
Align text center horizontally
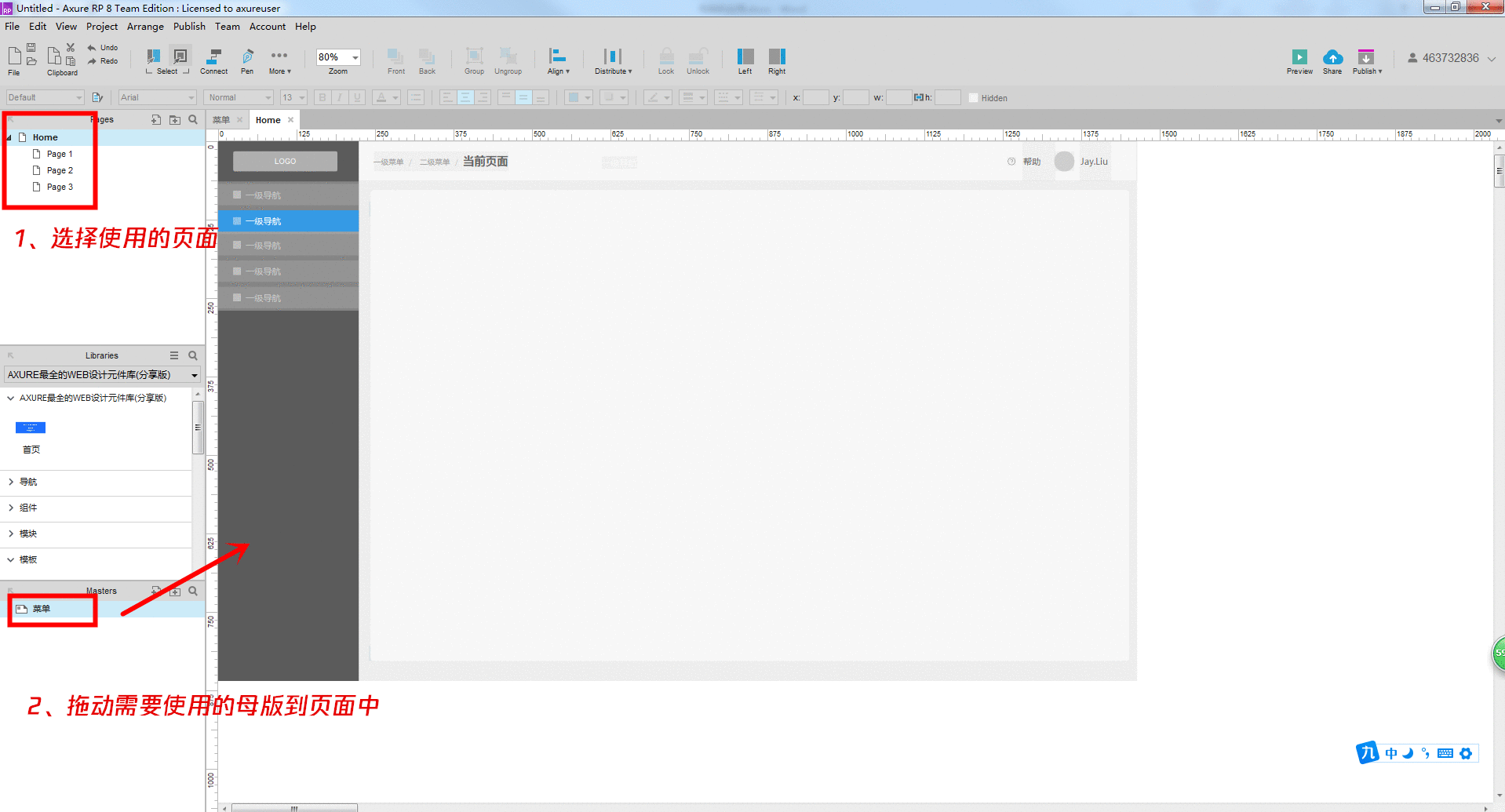(x=465, y=97)
